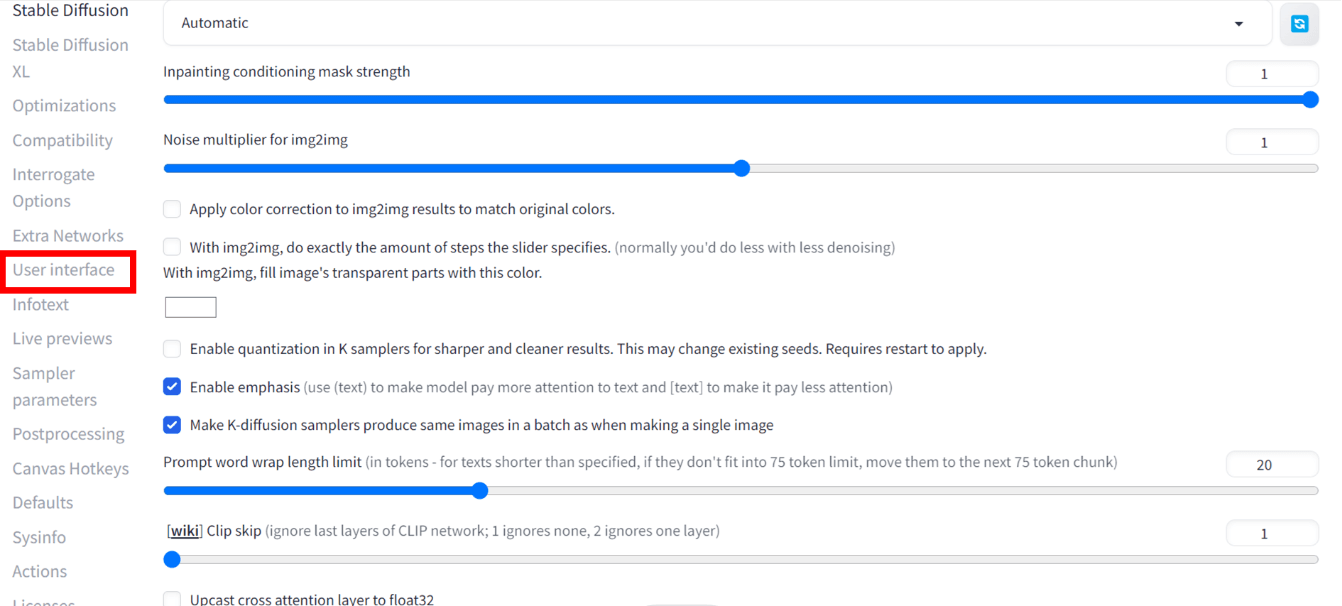The height and width of the screenshot is (606, 1342).
Task: Enable color correction for img2img results
Action: [172, 210]
